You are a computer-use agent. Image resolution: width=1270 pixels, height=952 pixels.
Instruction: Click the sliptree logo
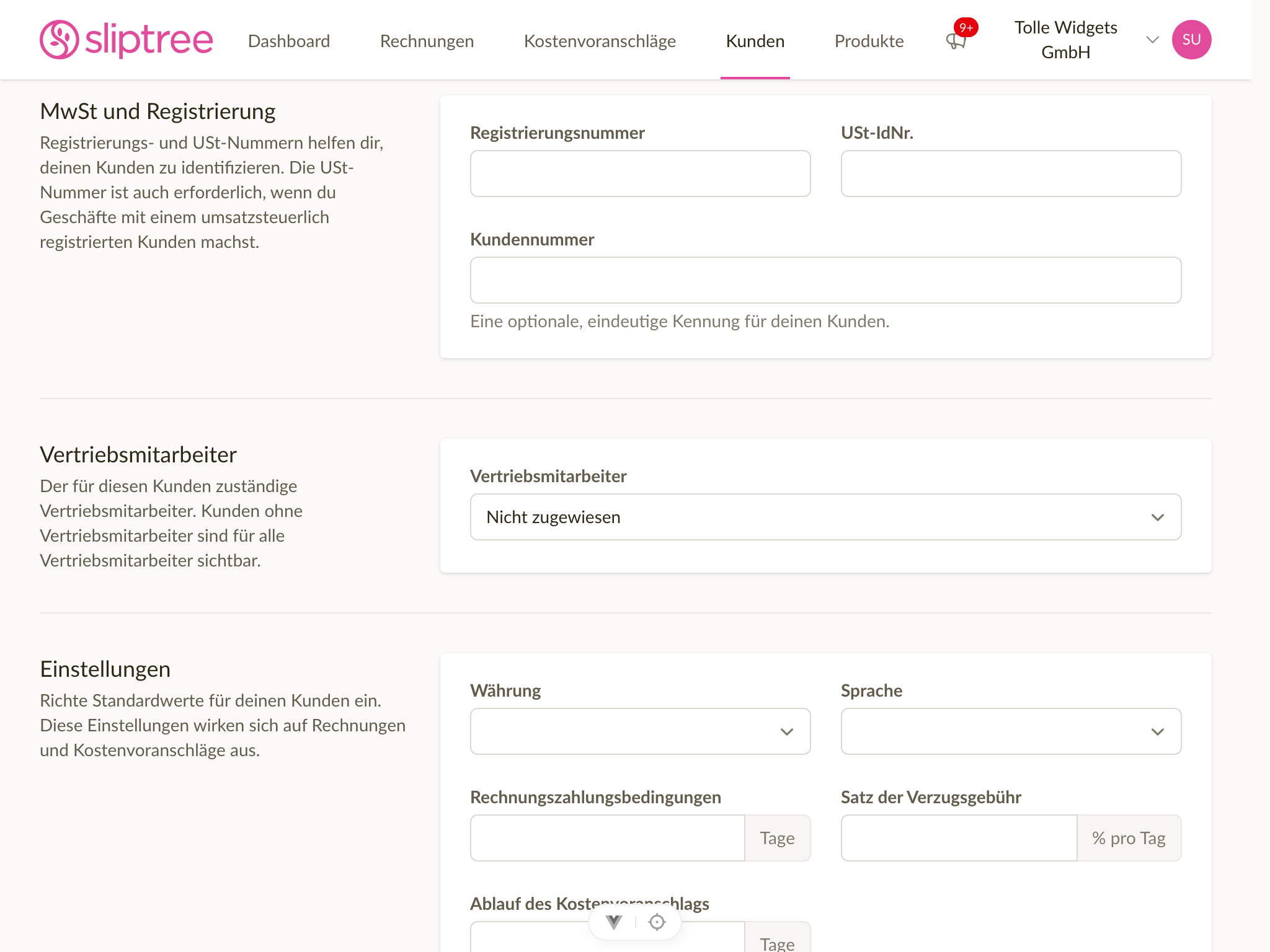click(x=127, y=40)
